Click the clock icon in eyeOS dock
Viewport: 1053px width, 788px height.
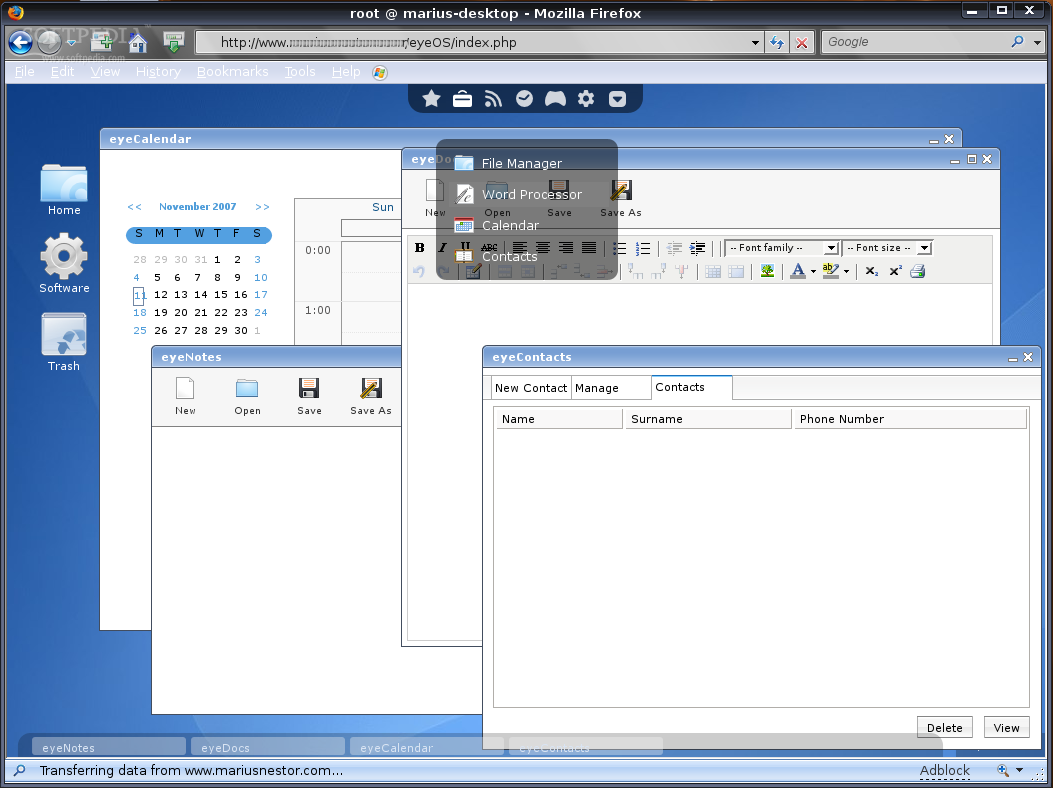point(524,99)
